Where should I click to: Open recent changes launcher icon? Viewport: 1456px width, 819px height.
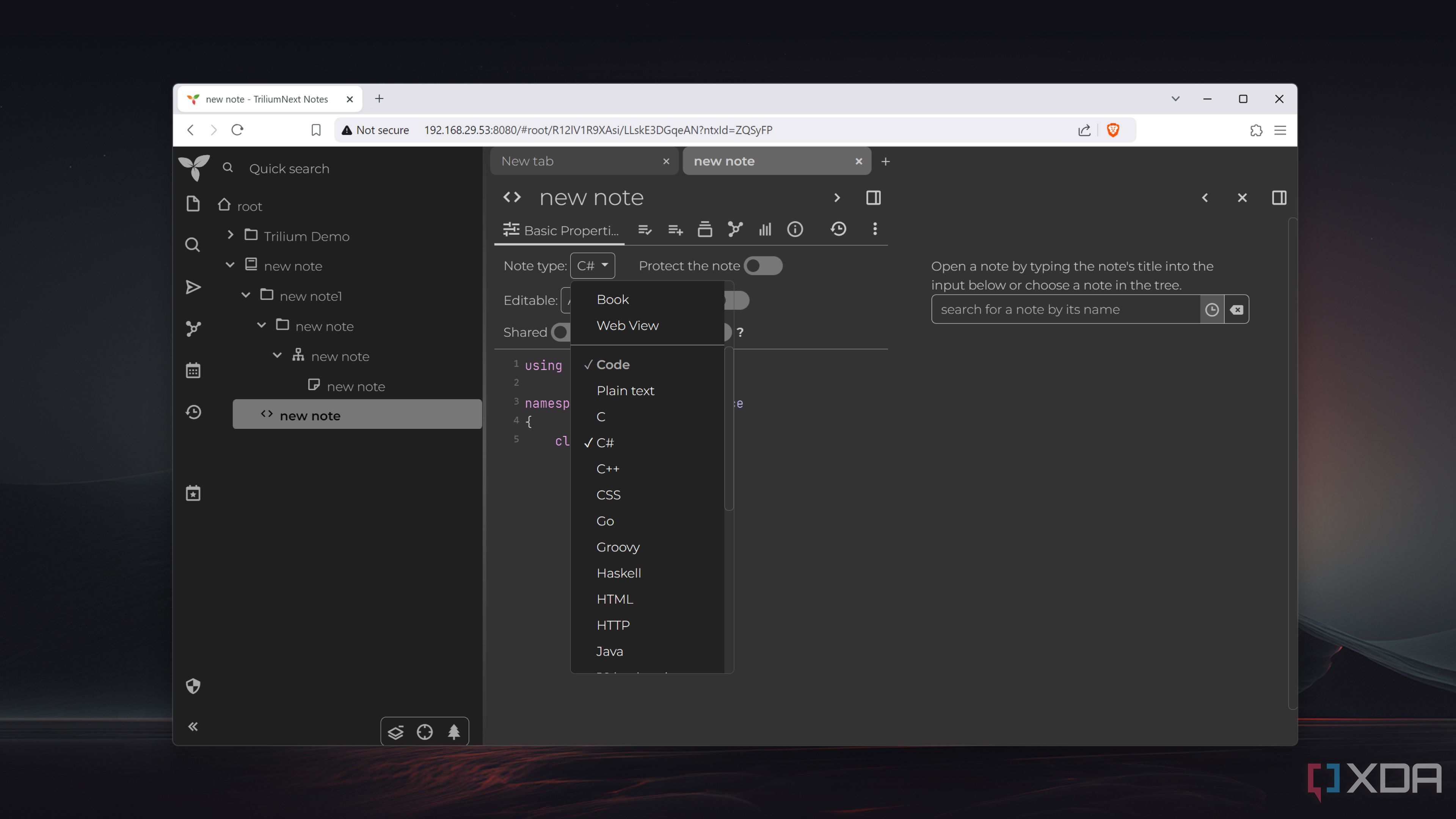(193, 412)
